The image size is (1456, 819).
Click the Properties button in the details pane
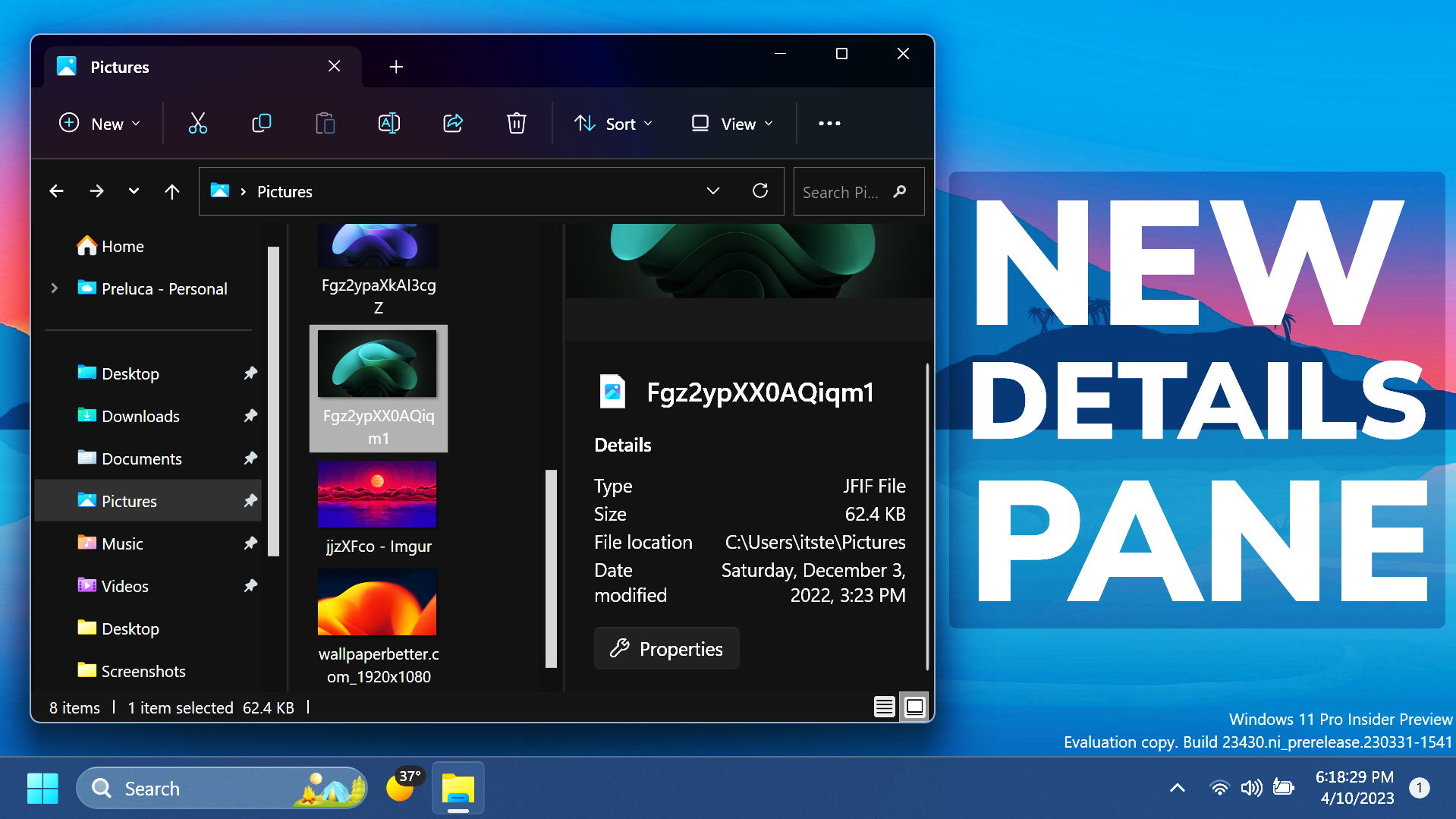click(x=665, y=648)
